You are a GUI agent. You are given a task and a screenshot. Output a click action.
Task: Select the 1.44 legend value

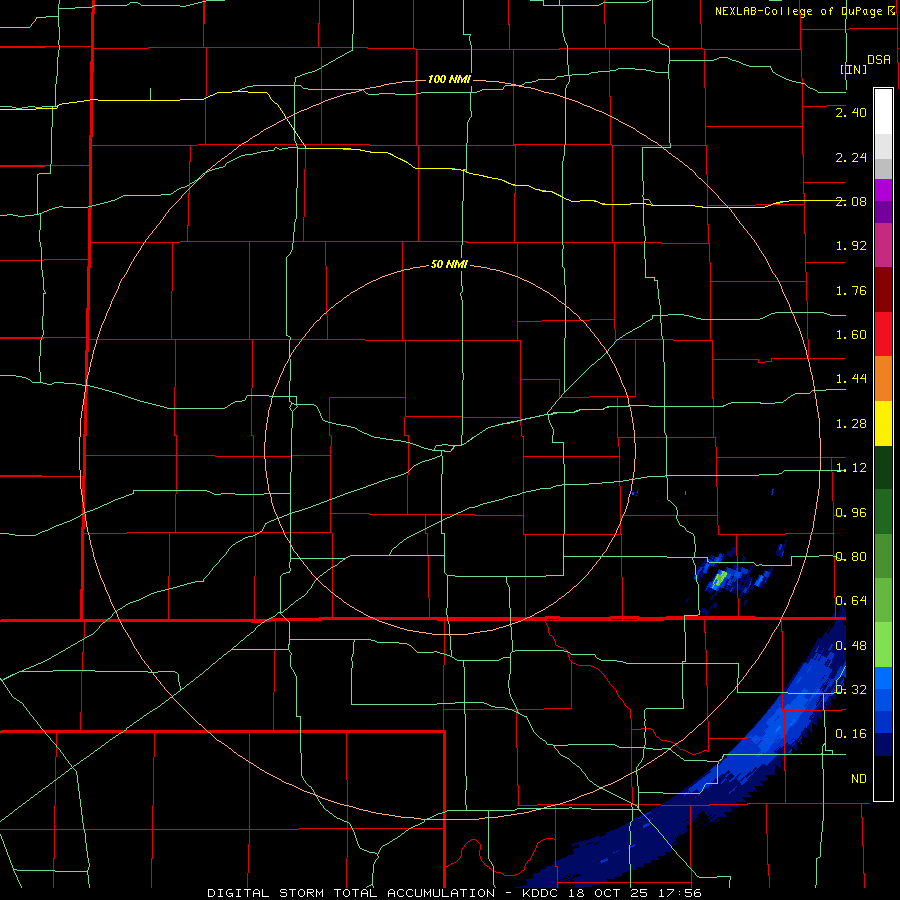pyautogui.click(x=851, y=379)
